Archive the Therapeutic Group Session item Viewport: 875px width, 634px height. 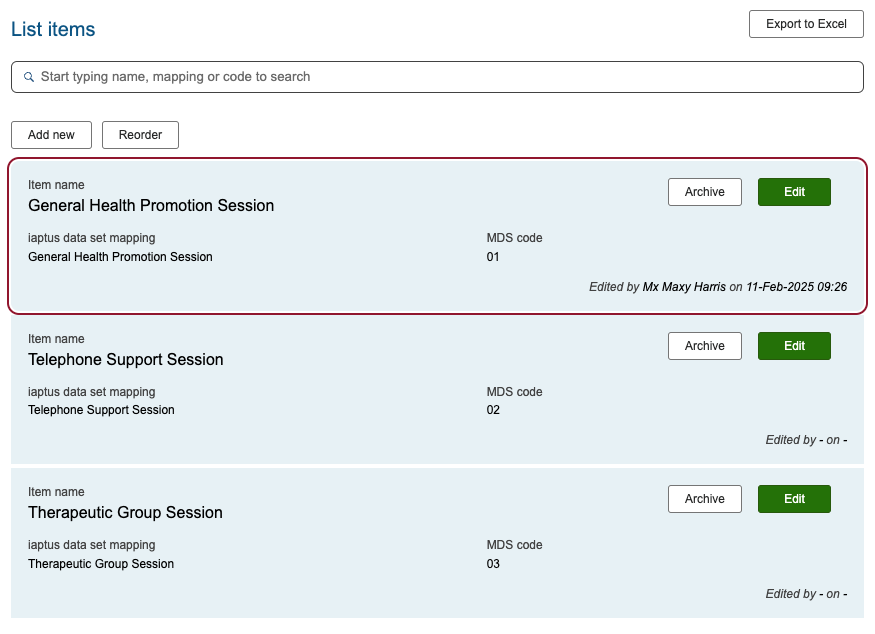coord(704,499)
